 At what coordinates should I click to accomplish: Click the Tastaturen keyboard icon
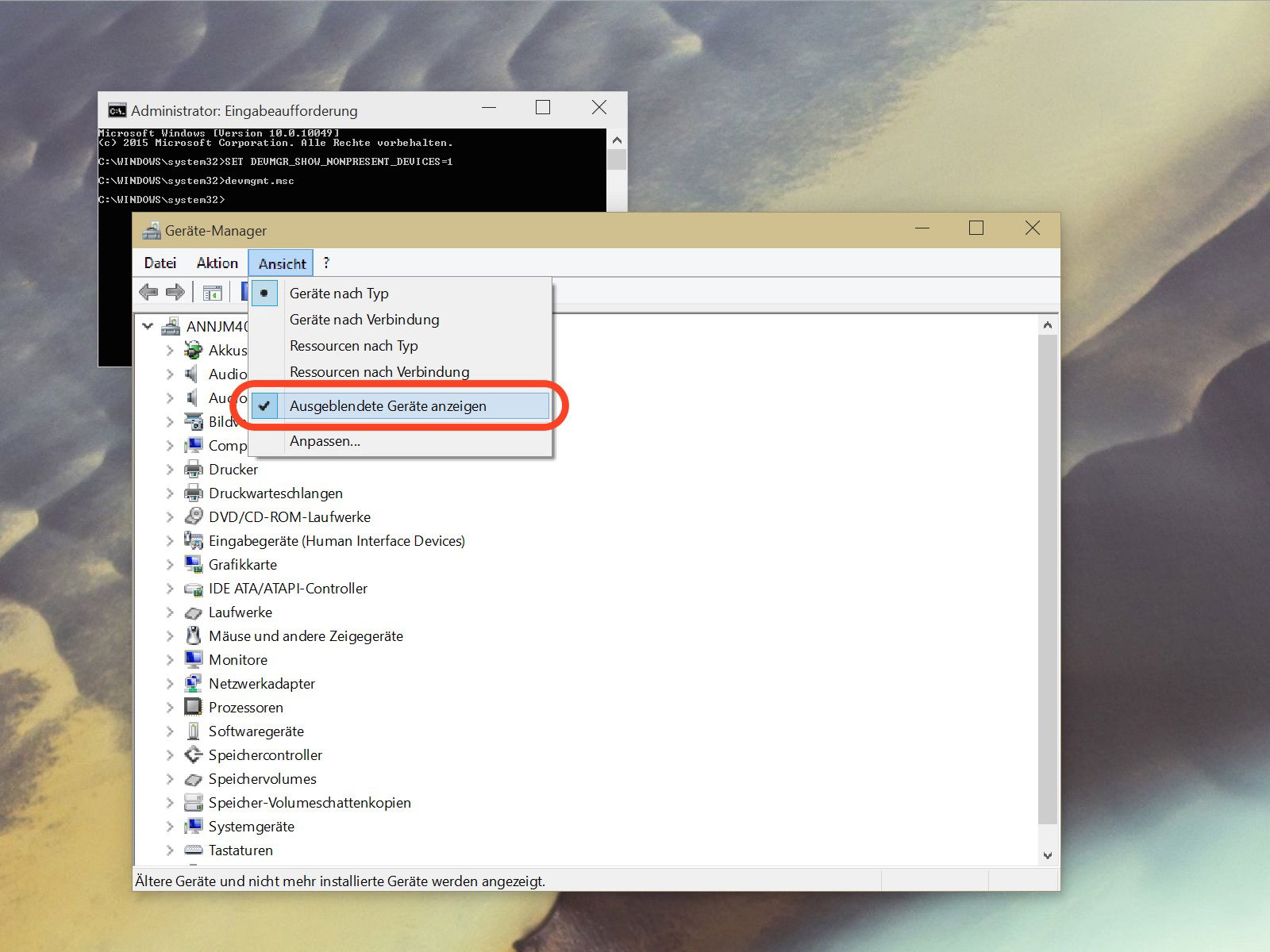tap(193, 850)
